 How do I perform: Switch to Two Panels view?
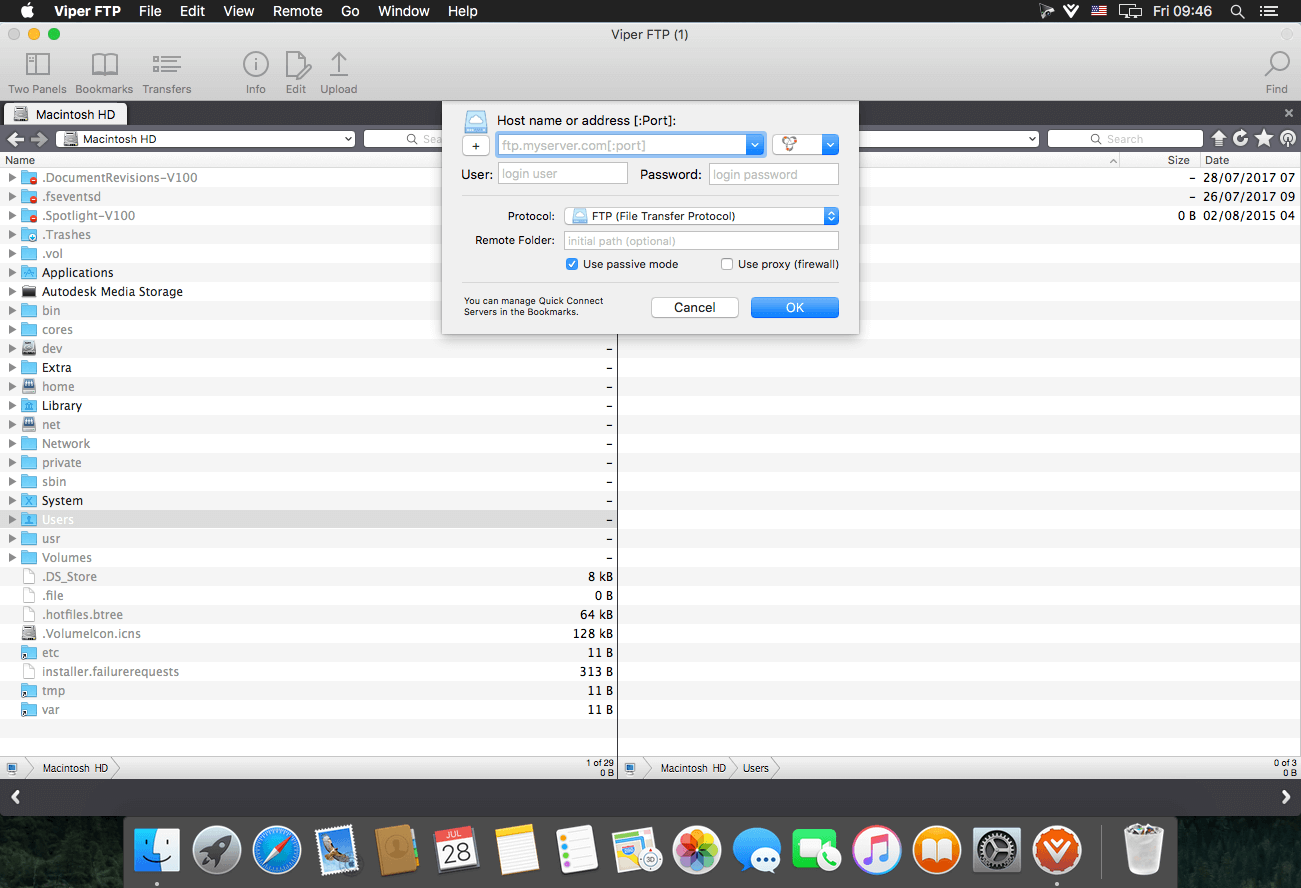(x=37, y=73)
